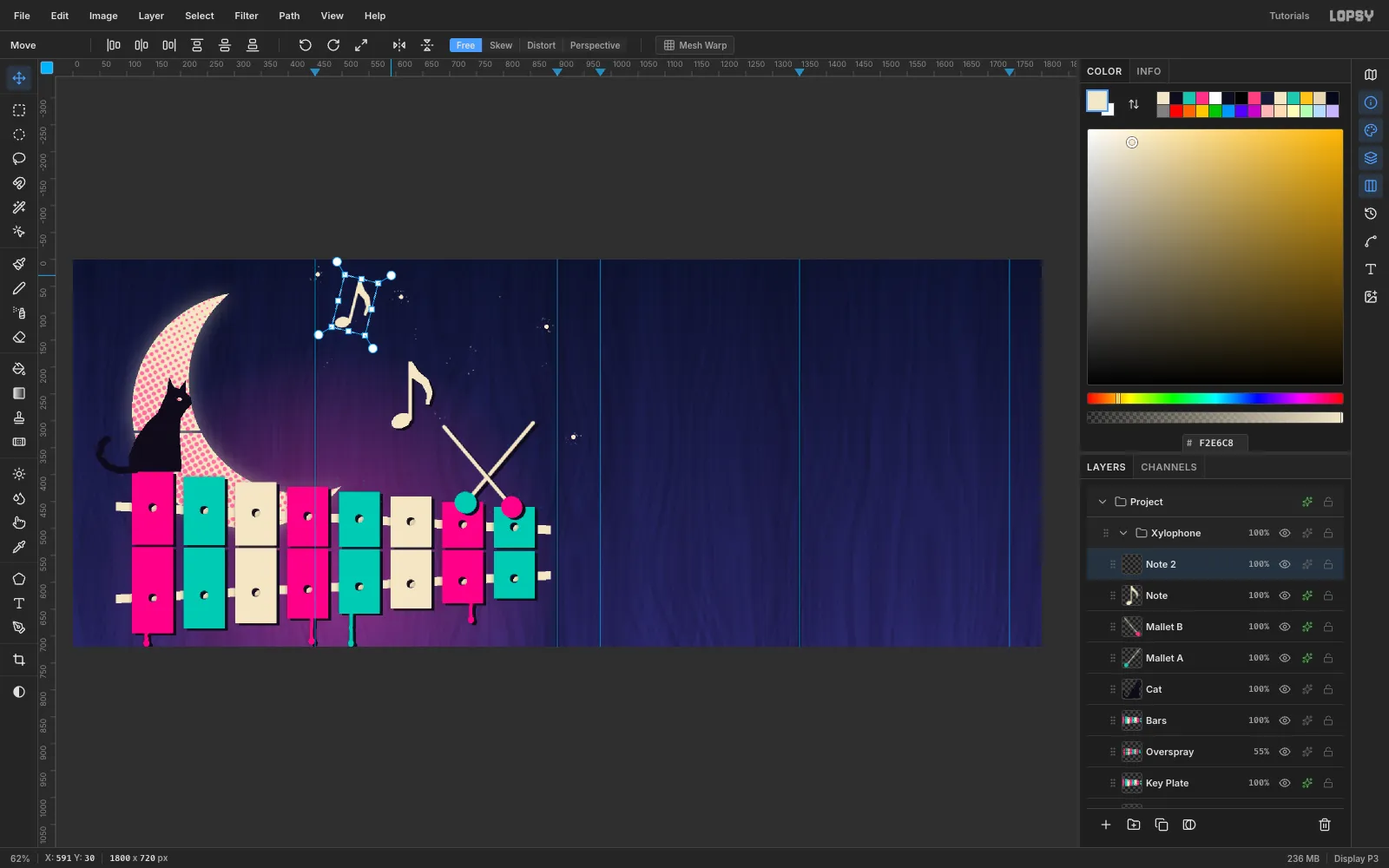Switch to the Channels tab
The image size is (1389, 868).
[1168, 467]
